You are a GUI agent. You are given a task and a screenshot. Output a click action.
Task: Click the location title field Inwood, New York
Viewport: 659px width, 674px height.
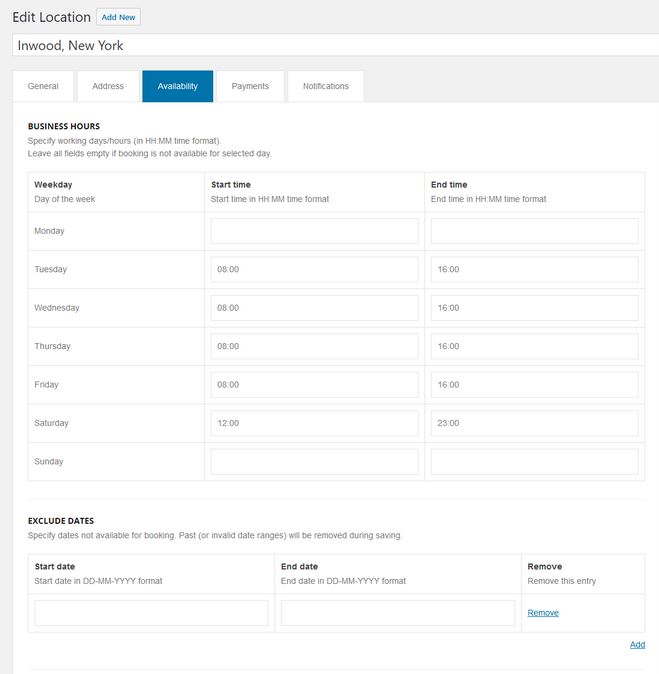coord(336,45)
